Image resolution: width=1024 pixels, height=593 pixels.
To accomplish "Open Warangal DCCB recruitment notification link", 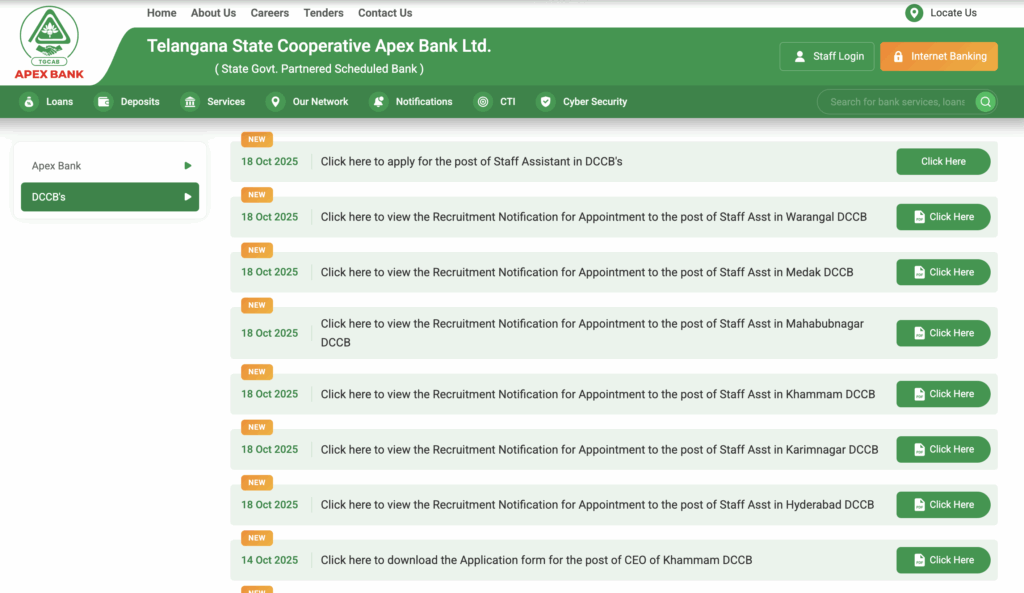I will [943, 217].
